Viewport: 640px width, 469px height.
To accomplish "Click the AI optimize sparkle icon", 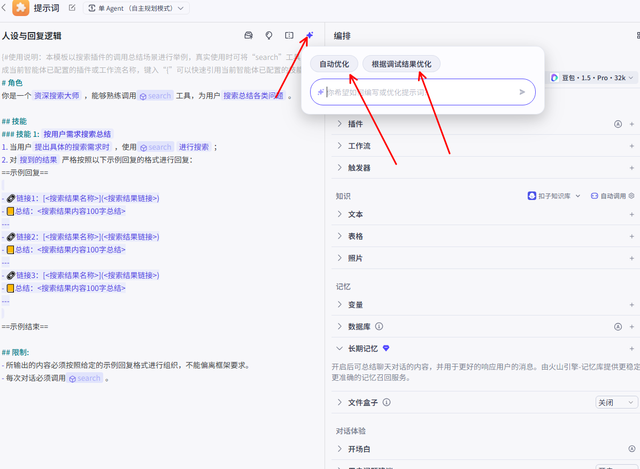I will point(310,36).
